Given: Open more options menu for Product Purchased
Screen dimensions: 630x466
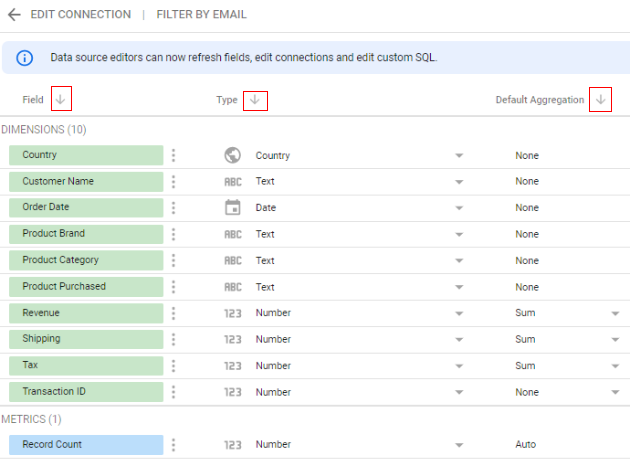Looking at the screenshot, I should pyautogui.click(x=174, y=287).
